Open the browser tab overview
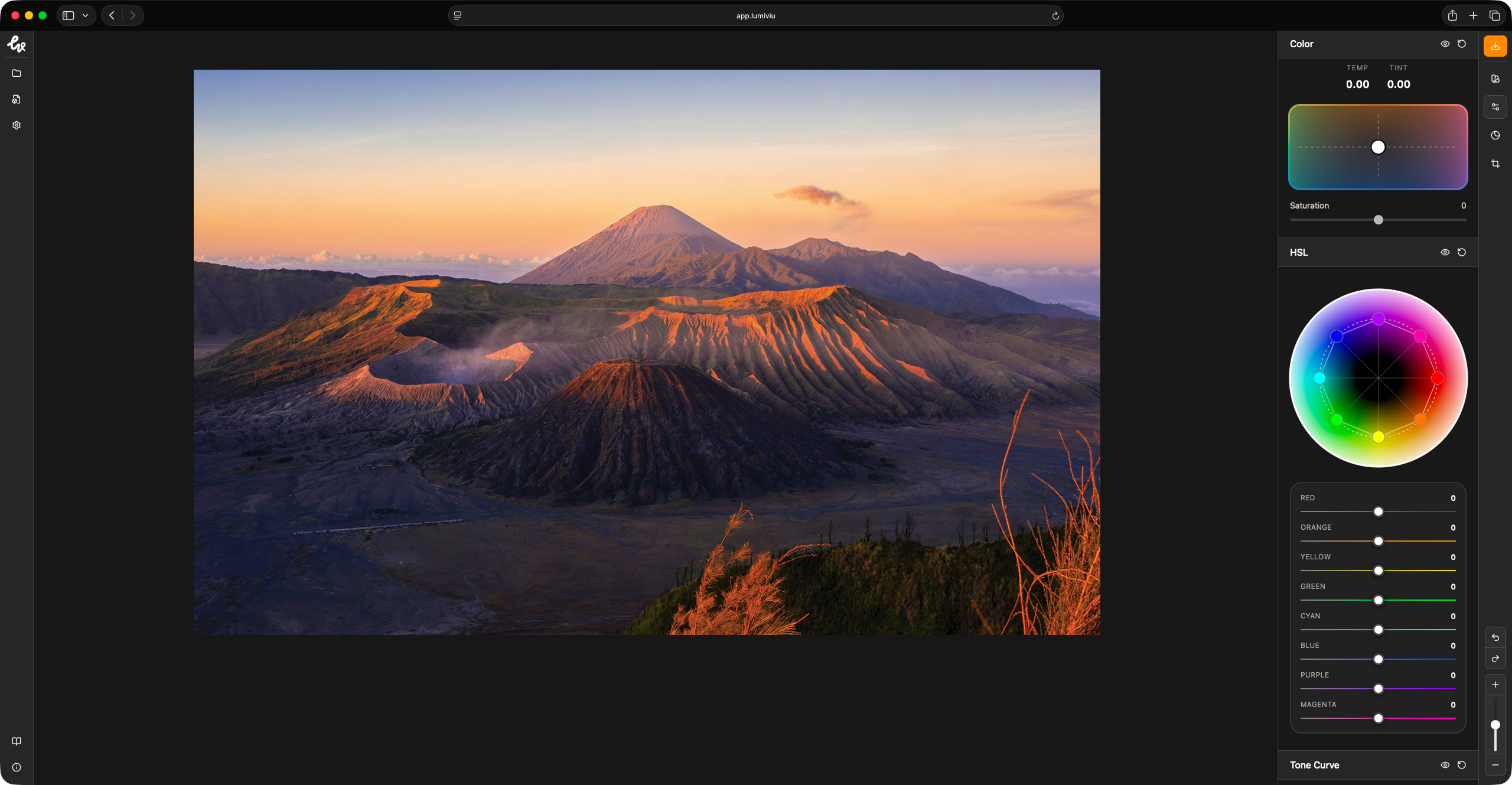 click(1495, 15)
